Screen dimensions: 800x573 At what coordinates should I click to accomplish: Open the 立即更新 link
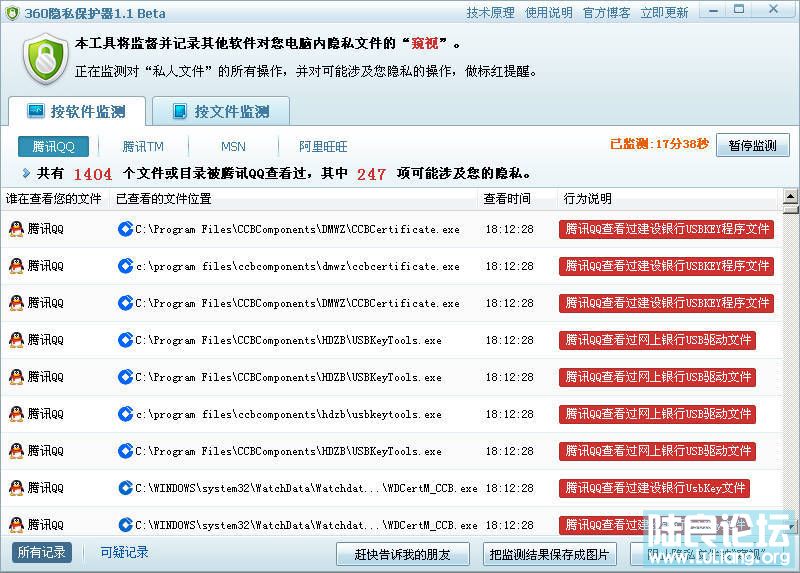664,13
